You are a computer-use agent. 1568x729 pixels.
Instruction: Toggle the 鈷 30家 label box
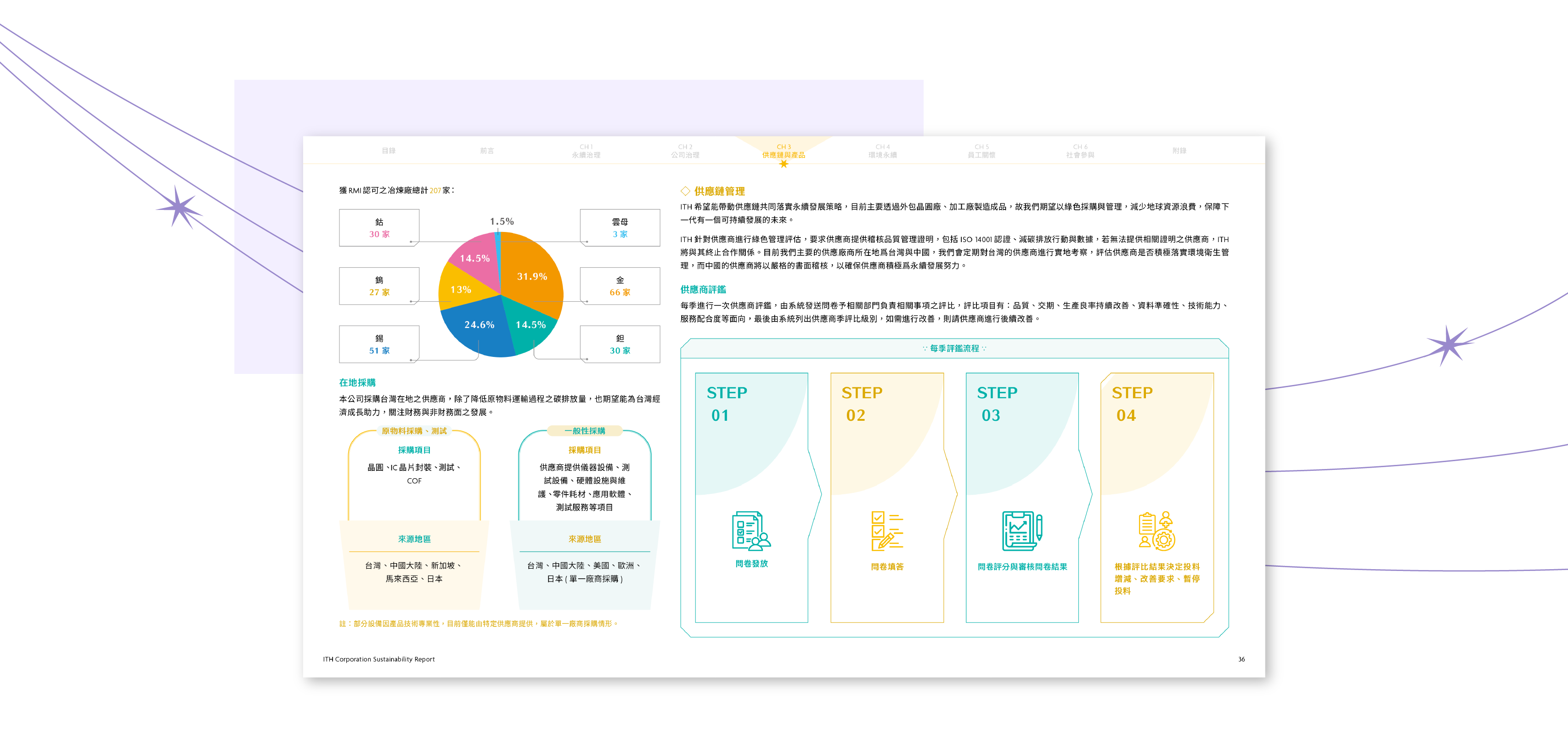click(378, 228)
